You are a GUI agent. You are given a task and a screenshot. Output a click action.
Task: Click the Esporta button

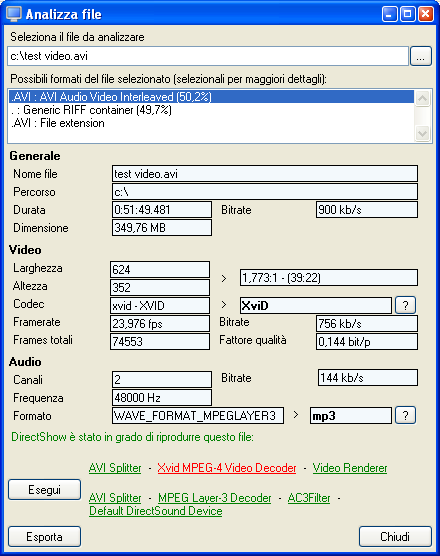(x=44, y=536)
